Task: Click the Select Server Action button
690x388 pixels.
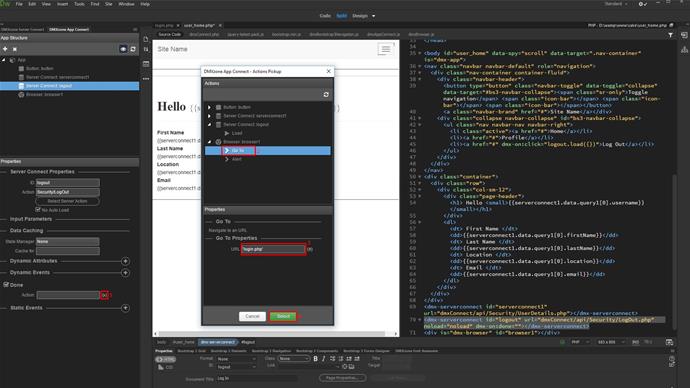Action: pyautogui.click(x=67, y=201)
